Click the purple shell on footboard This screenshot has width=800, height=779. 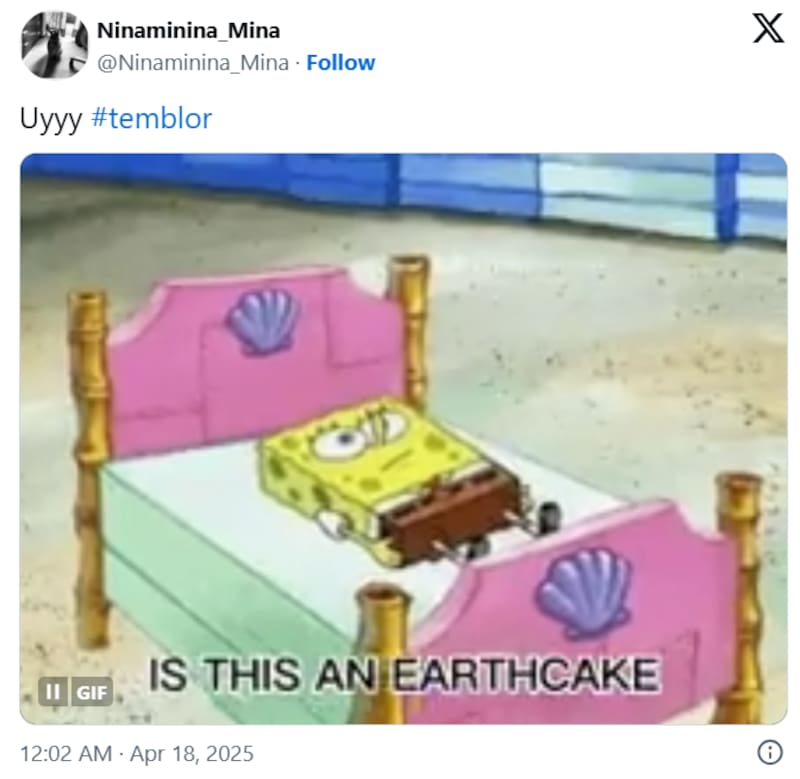tap(584, 592)
